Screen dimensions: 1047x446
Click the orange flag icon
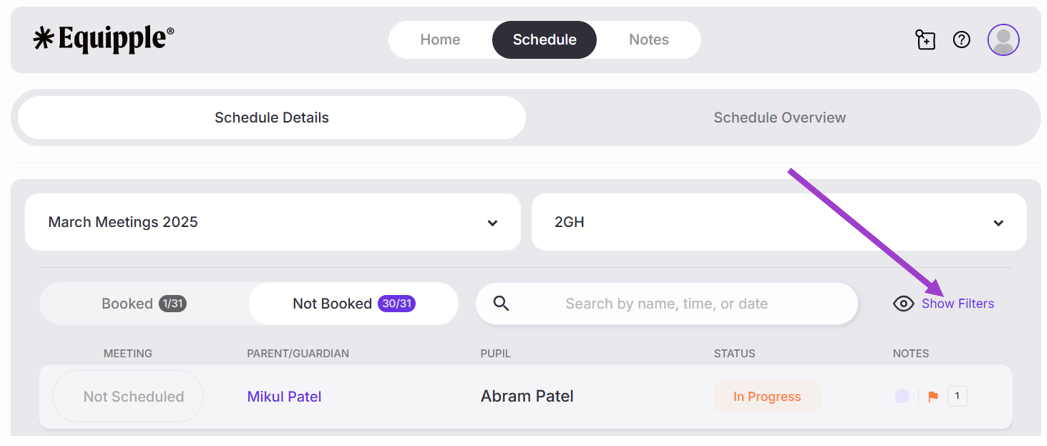click(933, 397)
